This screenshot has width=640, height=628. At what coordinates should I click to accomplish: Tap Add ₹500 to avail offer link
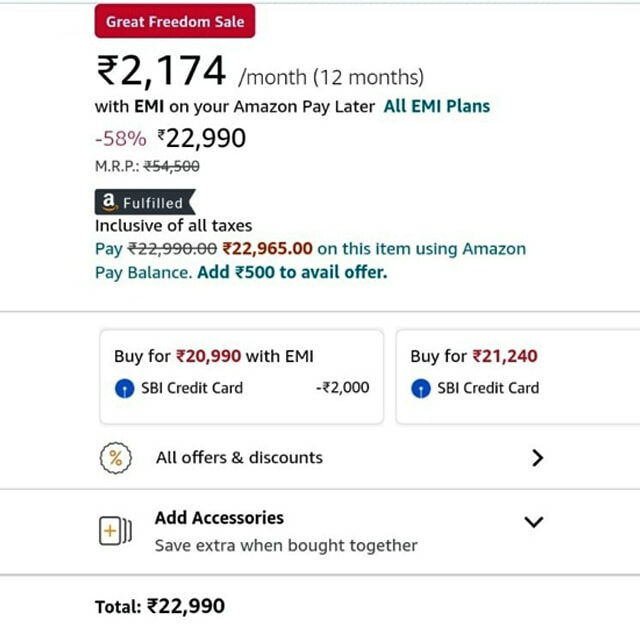pos(292,272)
